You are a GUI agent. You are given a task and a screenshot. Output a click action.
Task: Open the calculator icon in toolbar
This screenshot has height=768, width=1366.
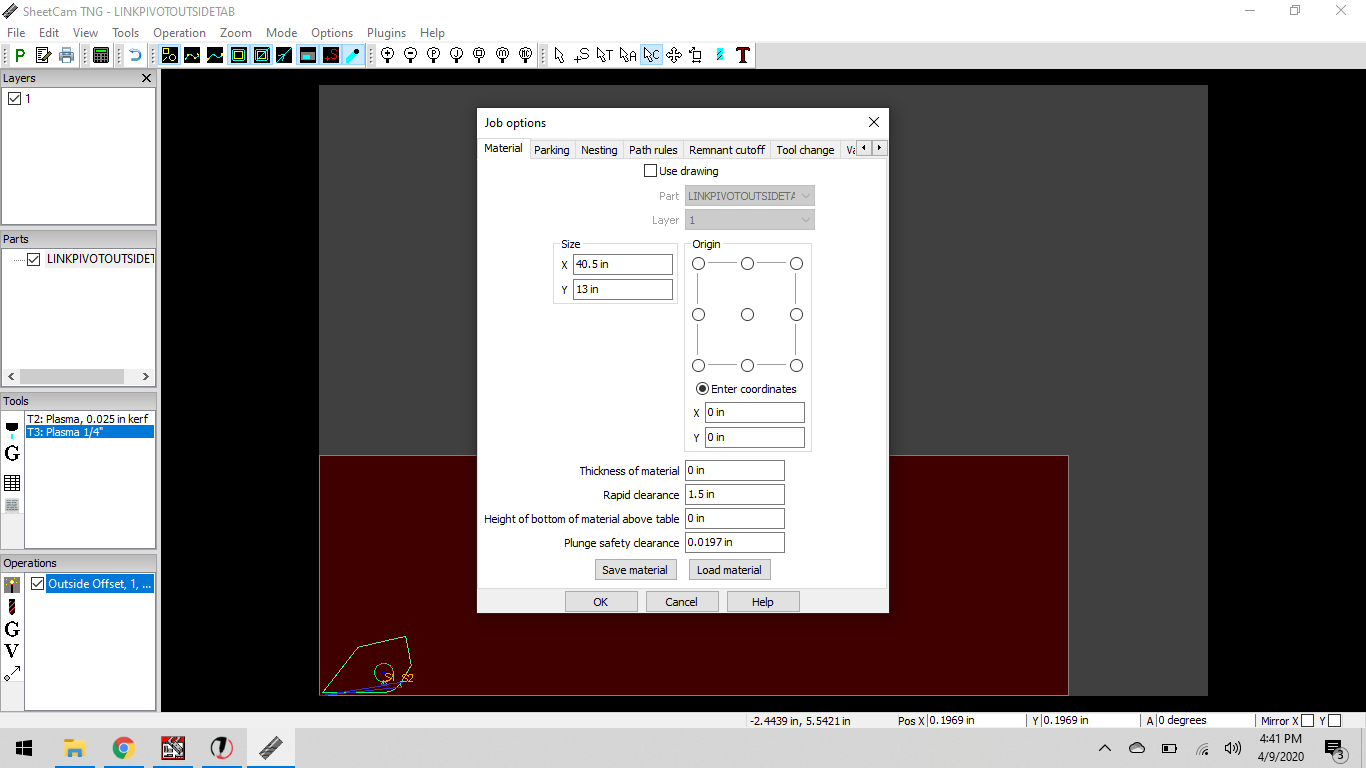[x=101, y=55]
